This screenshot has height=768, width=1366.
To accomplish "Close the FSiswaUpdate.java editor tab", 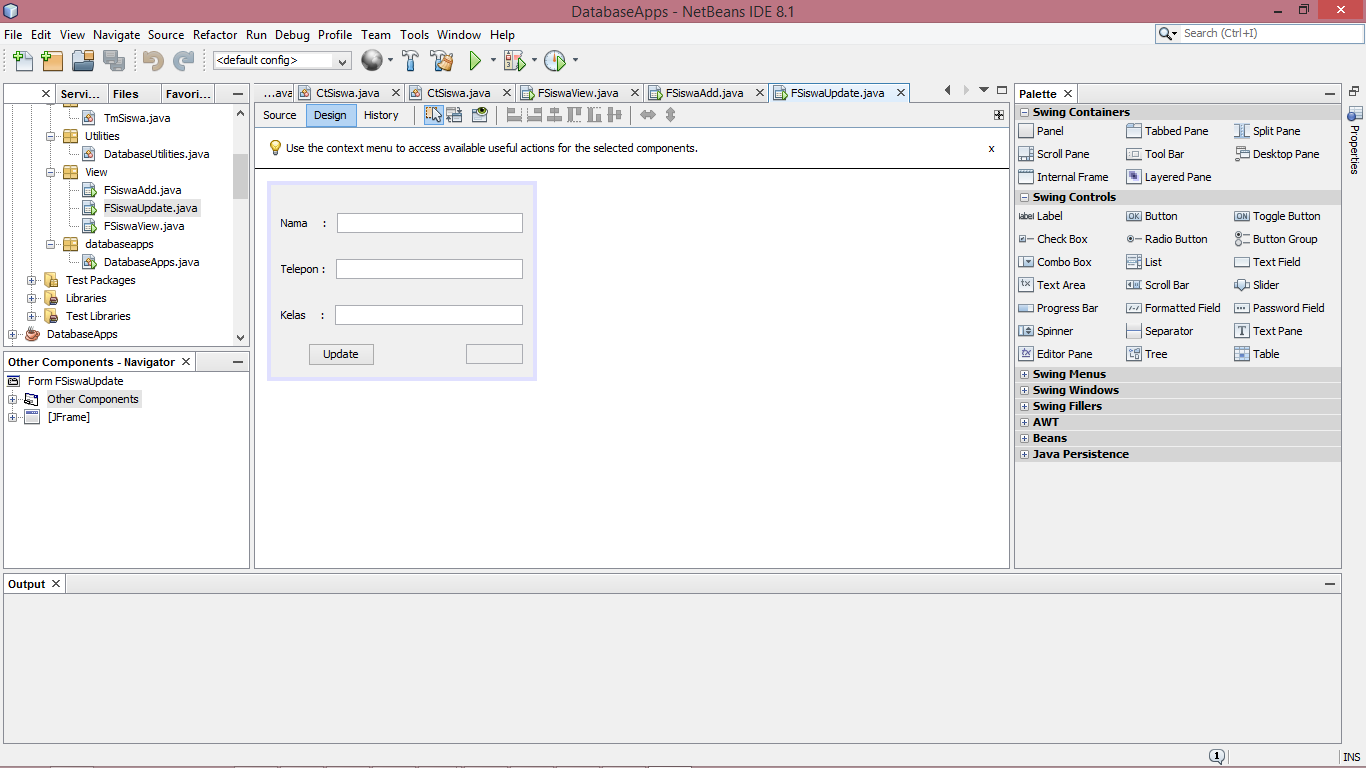I will 900,93.
